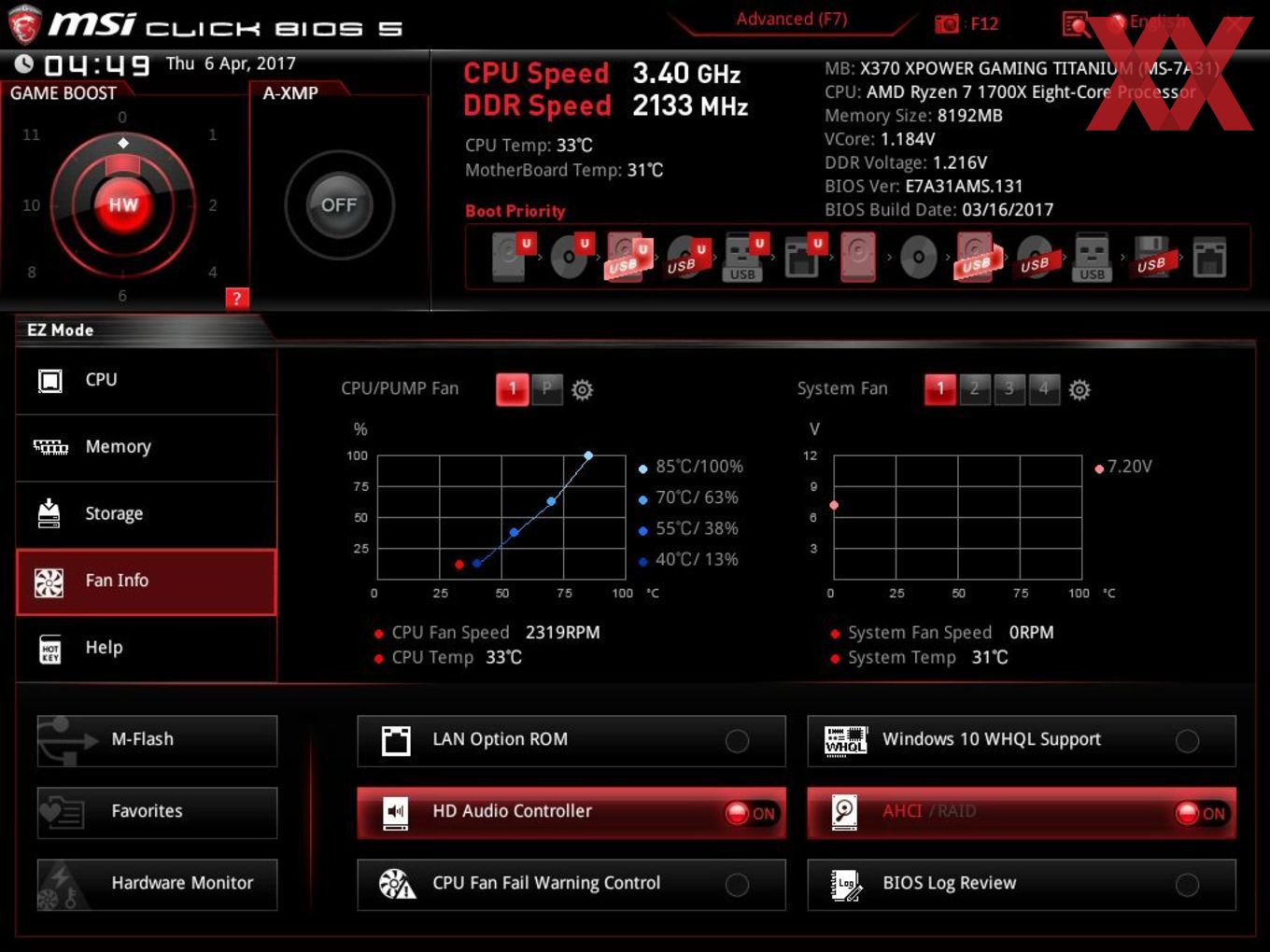
Task: Open Favorites
Action: click(x=157, y=813)
